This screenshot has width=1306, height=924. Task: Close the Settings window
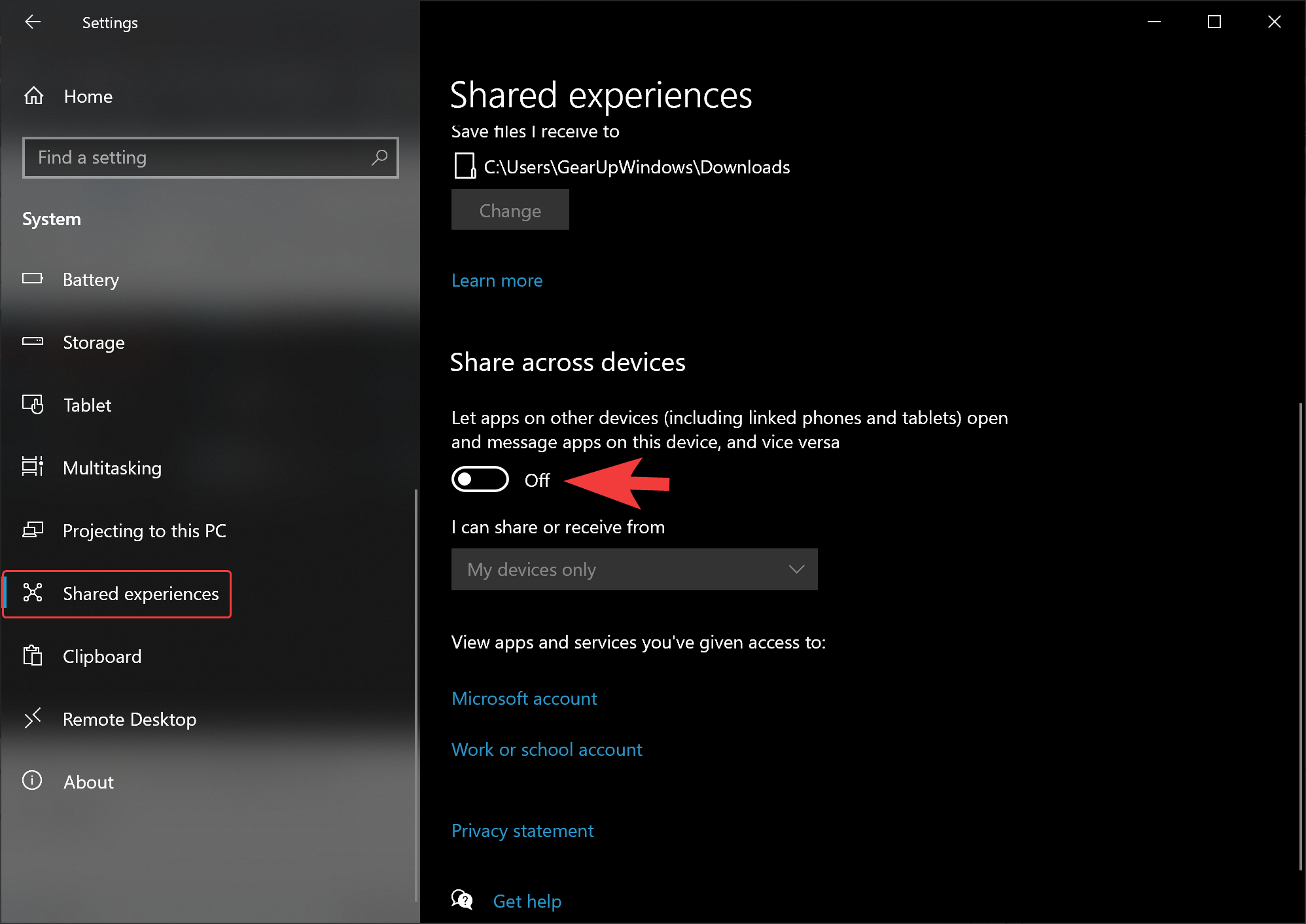coord(1275,22)
